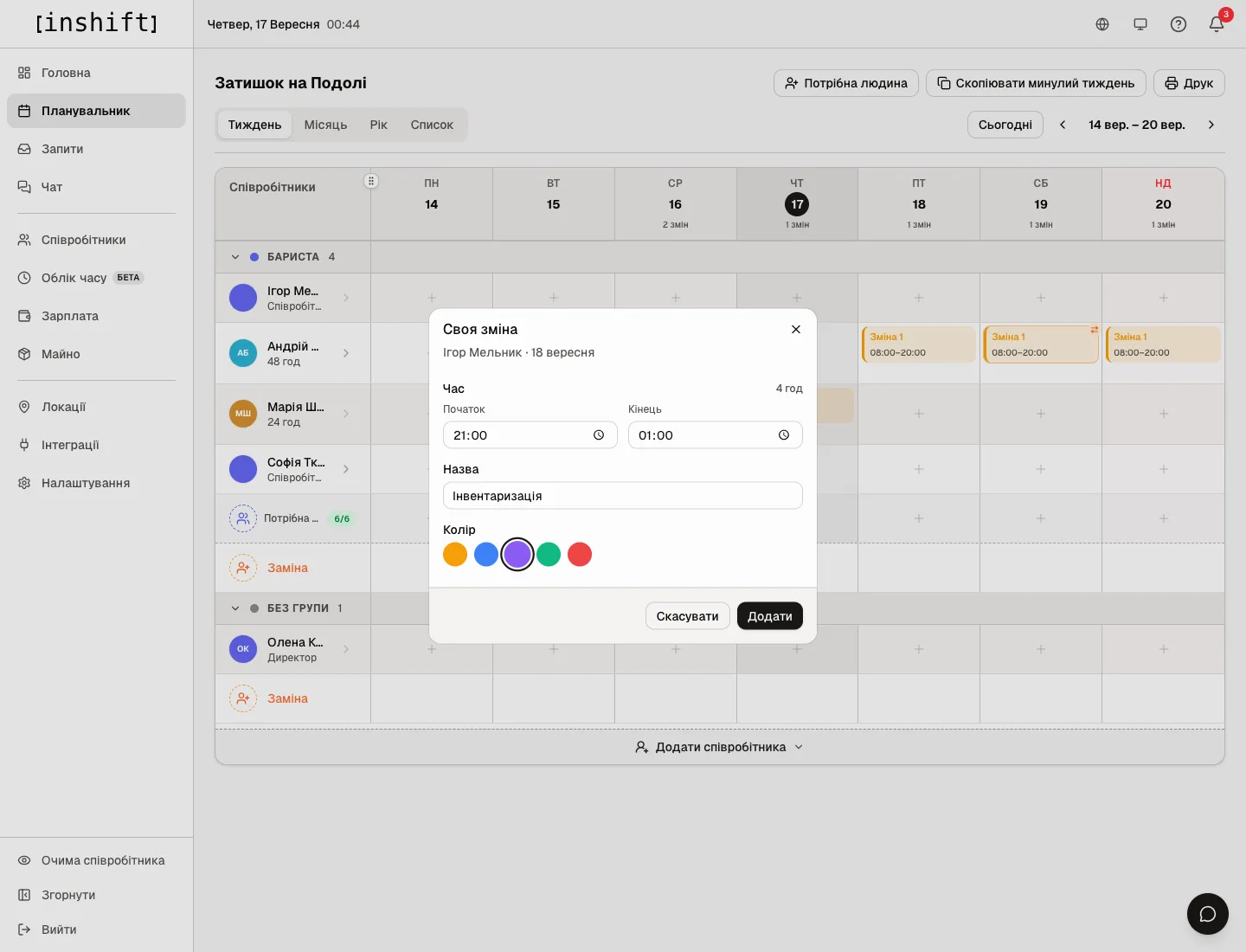Switch to the Місяць tab
The height and width of the screenshot is (952, 1246).
tap(325, 125)
